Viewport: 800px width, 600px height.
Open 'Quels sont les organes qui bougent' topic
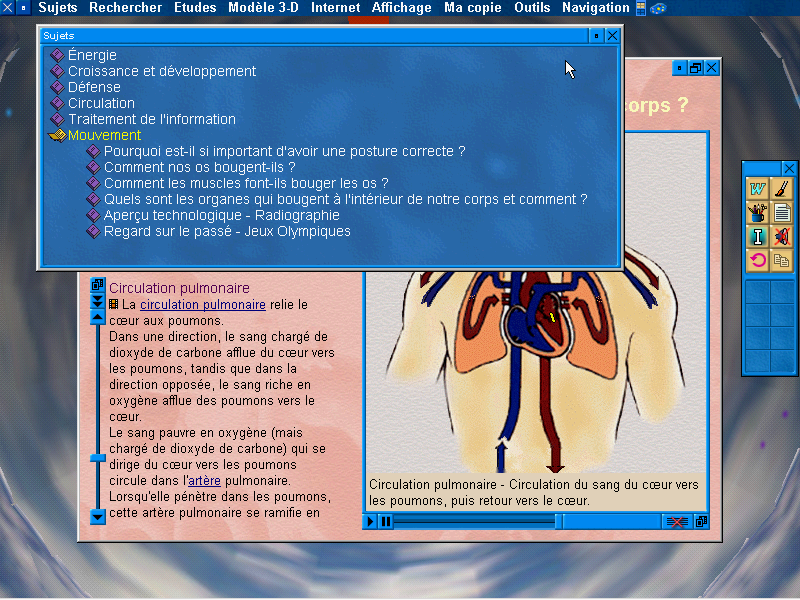tap(345, 199)
